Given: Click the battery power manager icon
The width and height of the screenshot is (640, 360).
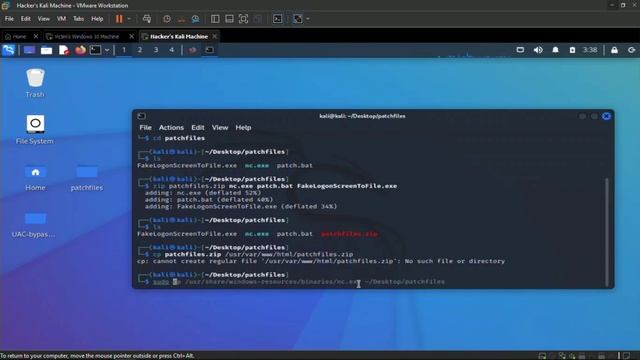Looking at the screenshot, I should 572,50.
